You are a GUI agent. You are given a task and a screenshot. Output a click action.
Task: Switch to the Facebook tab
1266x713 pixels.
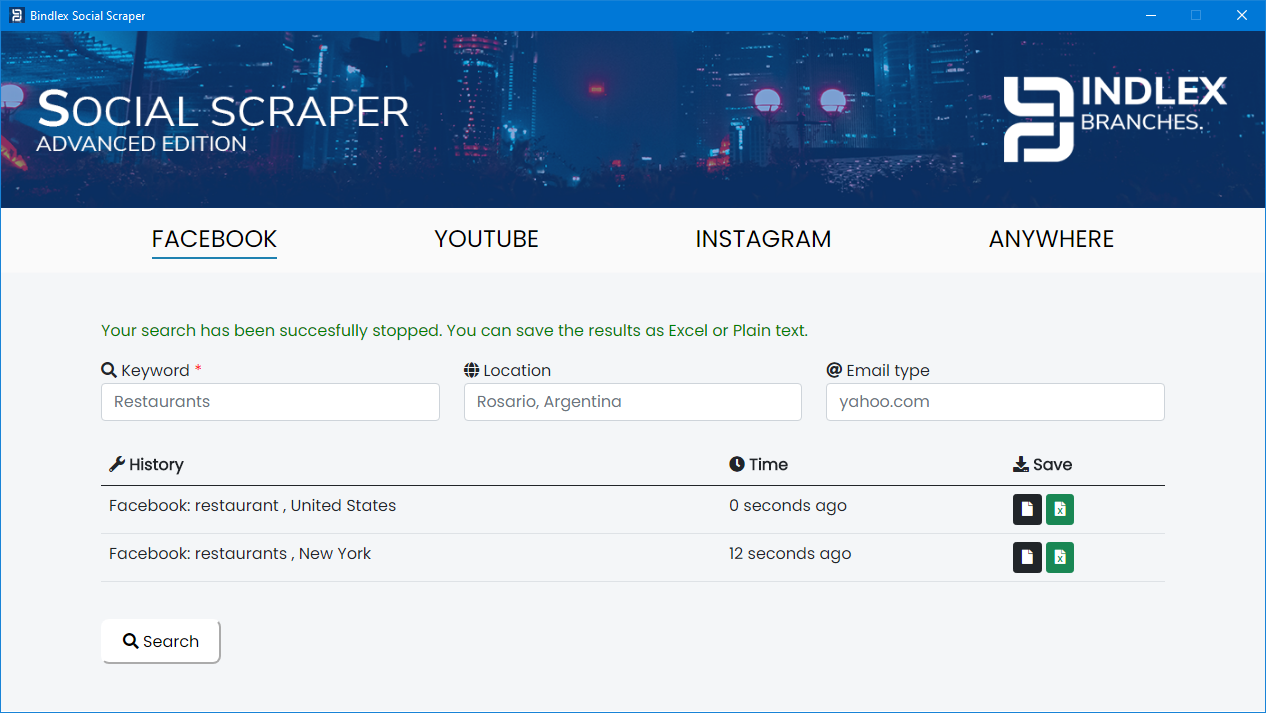coord(214,239)
